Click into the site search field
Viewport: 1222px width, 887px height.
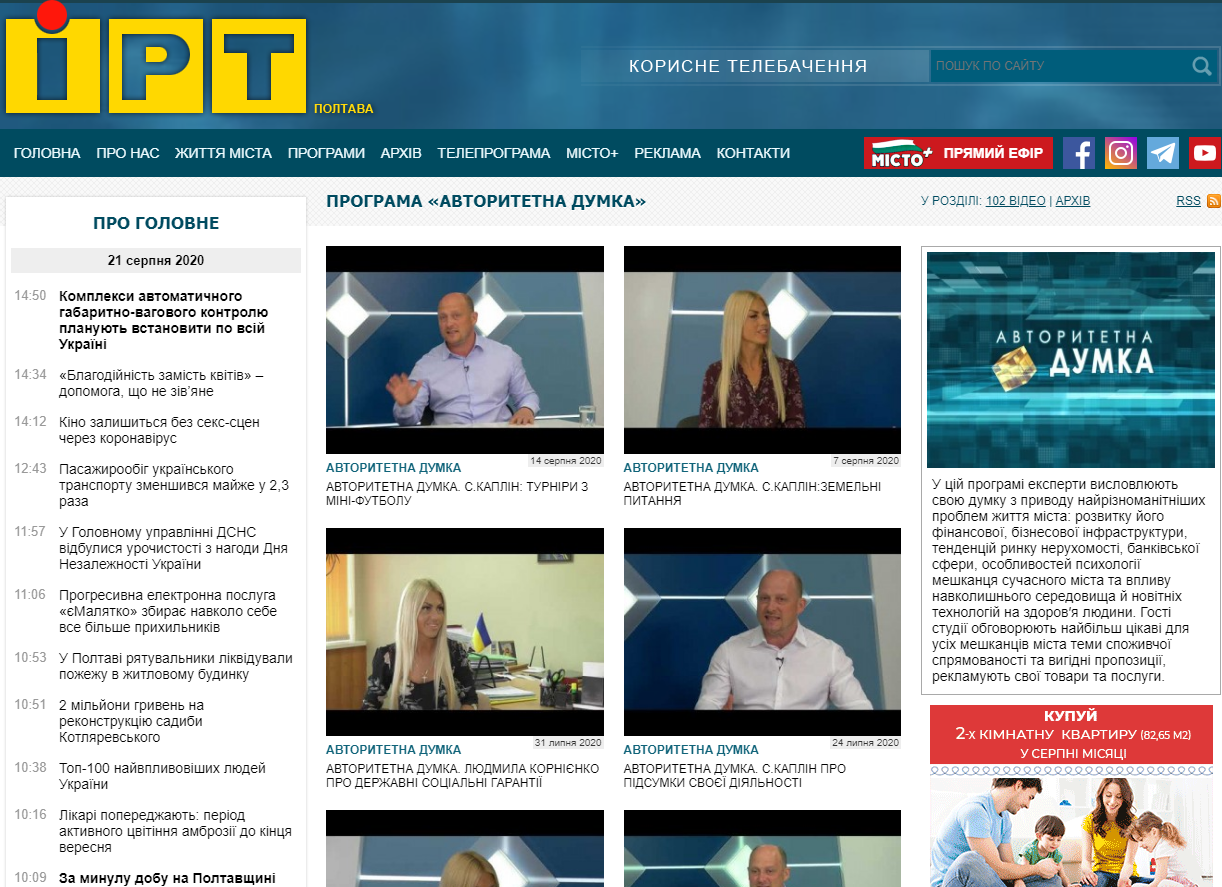pyautogui.click(x=1060, y=66)
